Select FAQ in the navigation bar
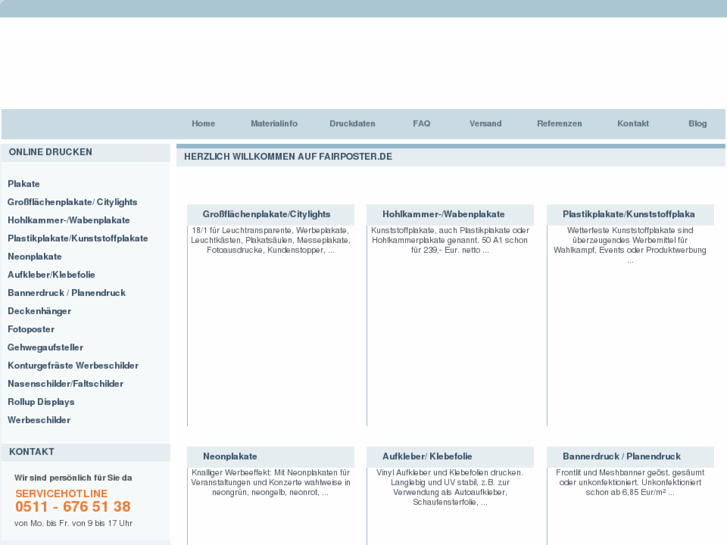This screenshot has height=545, width=727. 421,124
